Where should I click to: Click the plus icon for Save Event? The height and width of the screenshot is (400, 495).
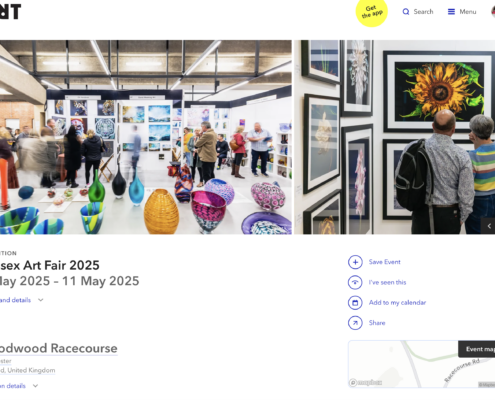pyautogui.click(x=355, y=262)
